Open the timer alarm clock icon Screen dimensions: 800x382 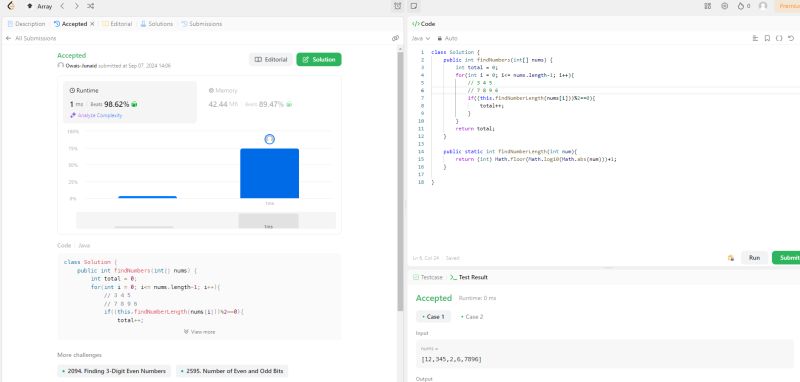[x=398, y=6]
